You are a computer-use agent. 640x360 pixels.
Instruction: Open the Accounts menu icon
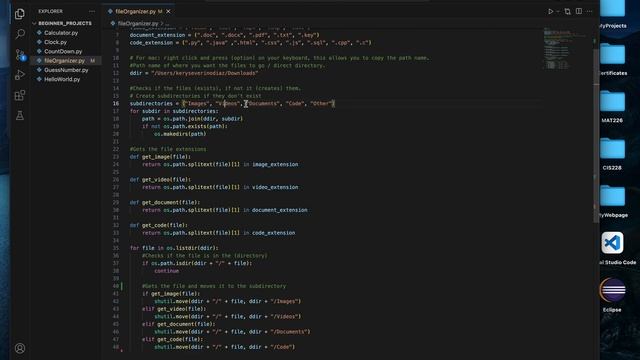coord(20,348)
